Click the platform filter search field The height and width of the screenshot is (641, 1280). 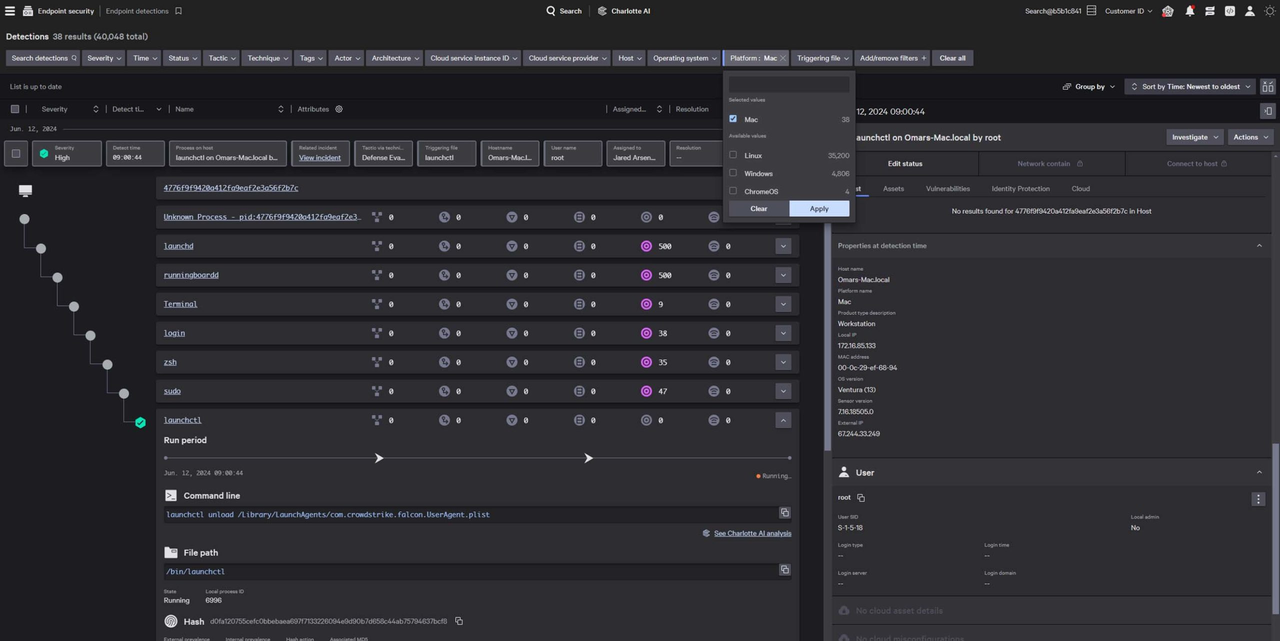[789, 85]
